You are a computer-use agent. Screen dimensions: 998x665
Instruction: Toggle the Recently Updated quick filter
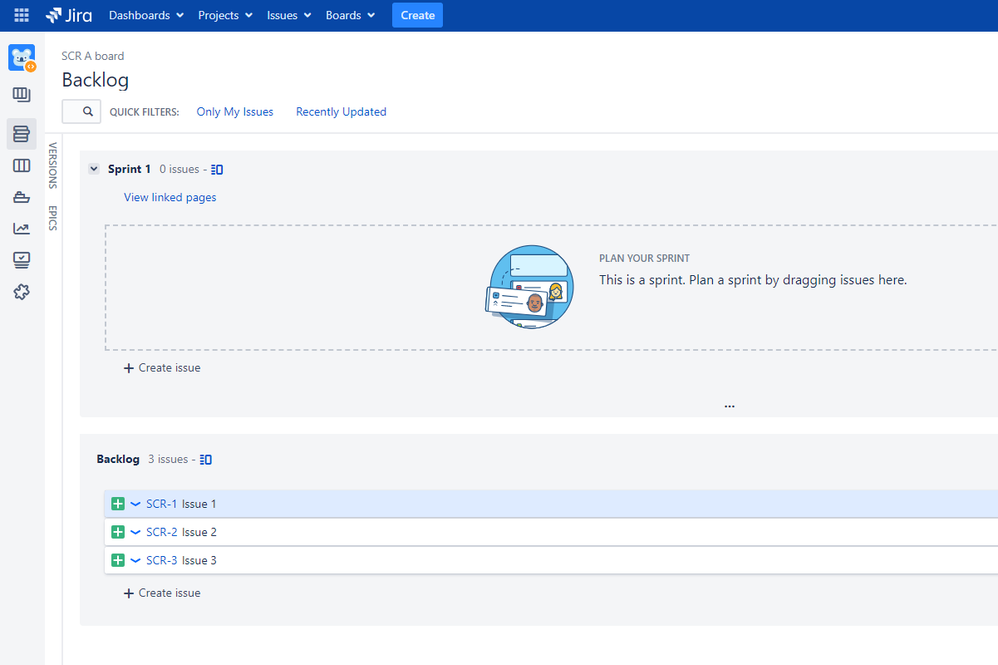(341, 112)
